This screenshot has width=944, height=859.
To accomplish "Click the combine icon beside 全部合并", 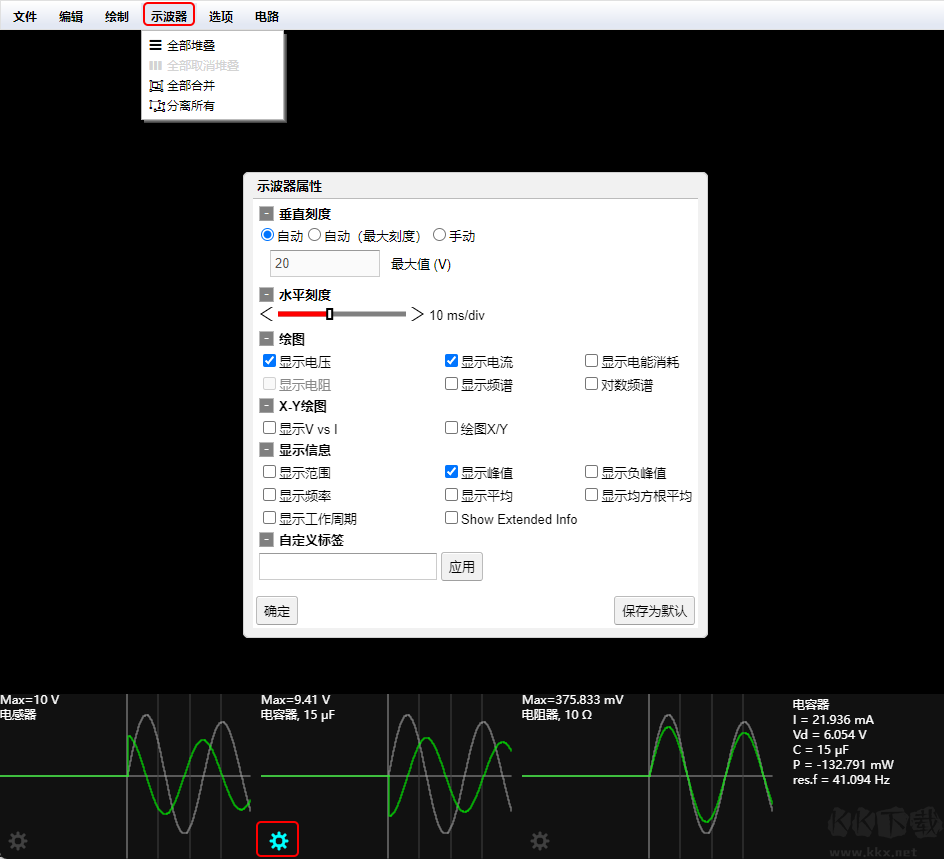I will [x=157, y=85].
